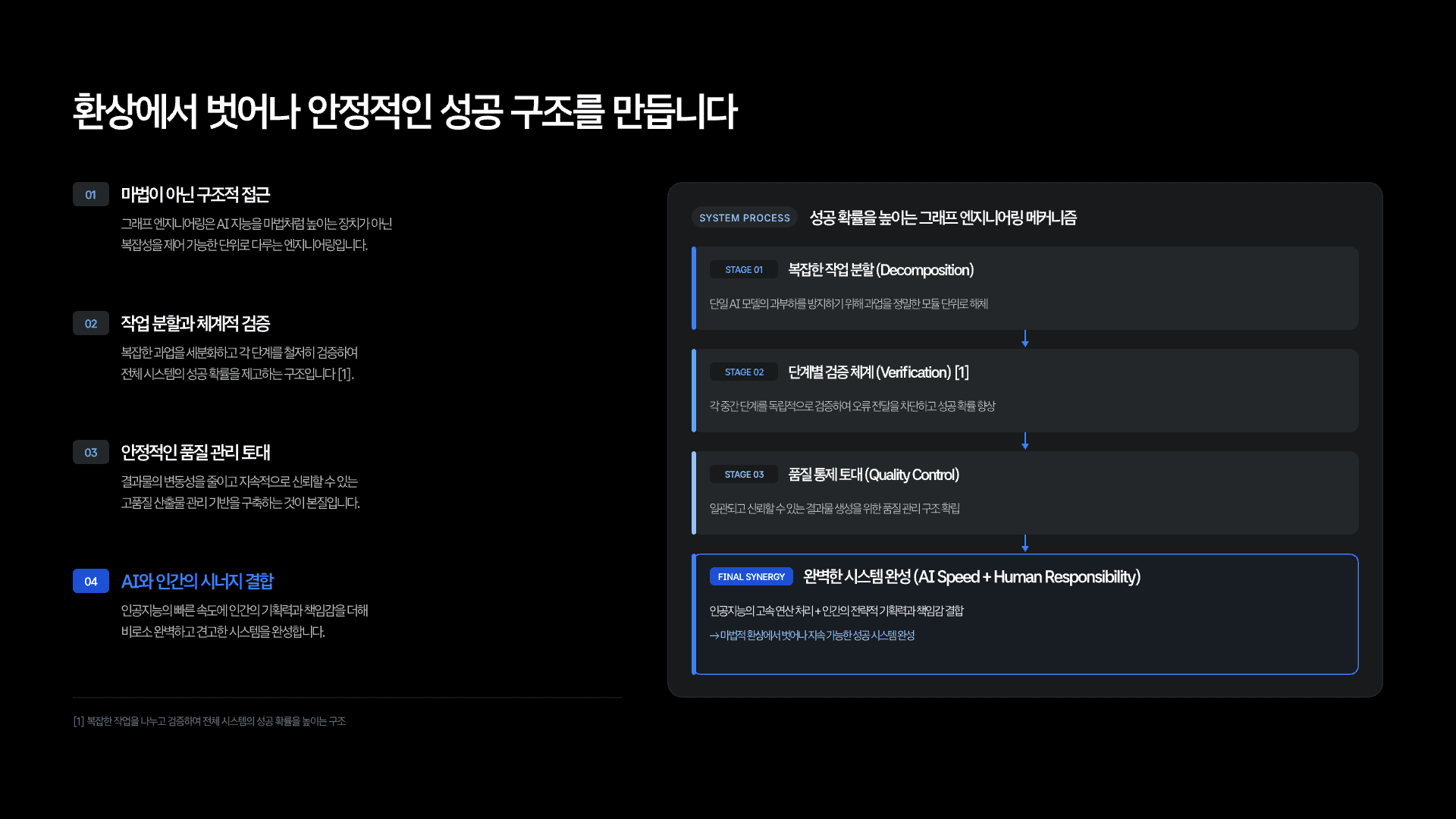The width and height of the screenshot is (1456, 819).
Task: Click line 고품질 산출물 관리 기반을 구축하는 것이 본질입니다
Action: [240, 503]
